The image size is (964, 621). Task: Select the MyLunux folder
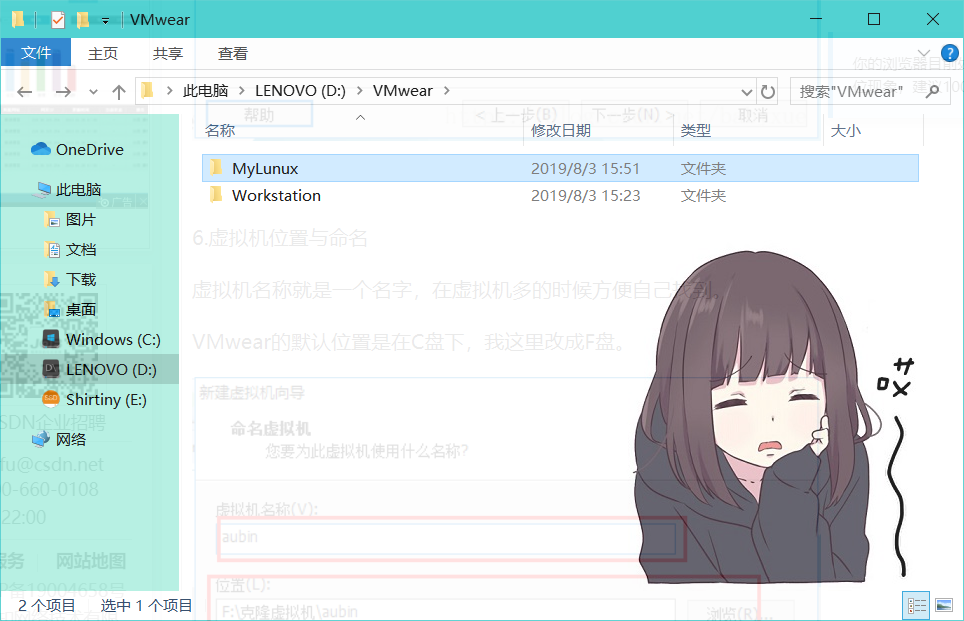560,168
